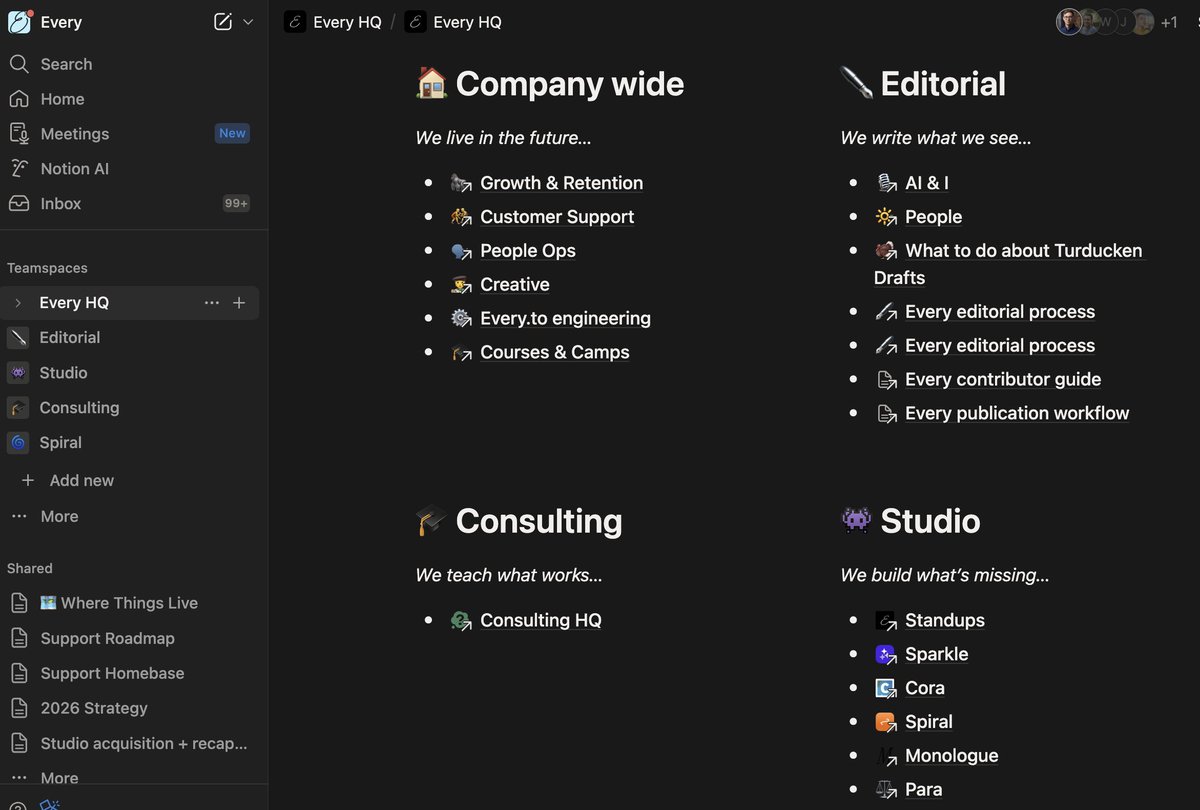Open Where Things Live shared page
This screenshot has height=810, width=1200.
119,603
